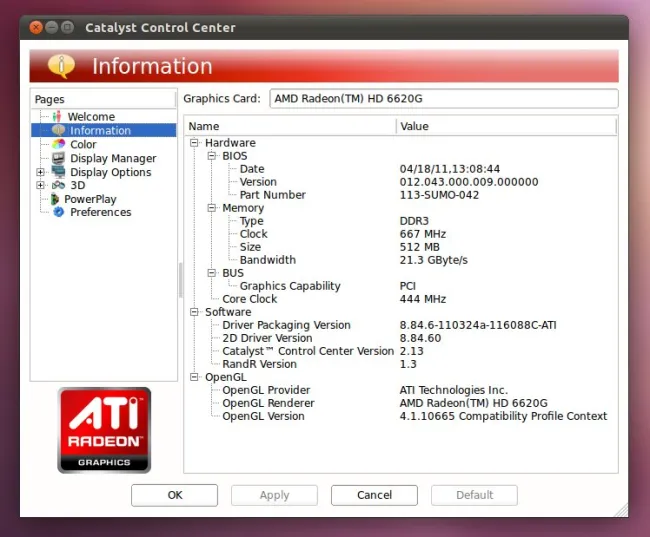Click the 3D glasses icon
Viewport: 650px width, 537px height.
click(58, 185)
